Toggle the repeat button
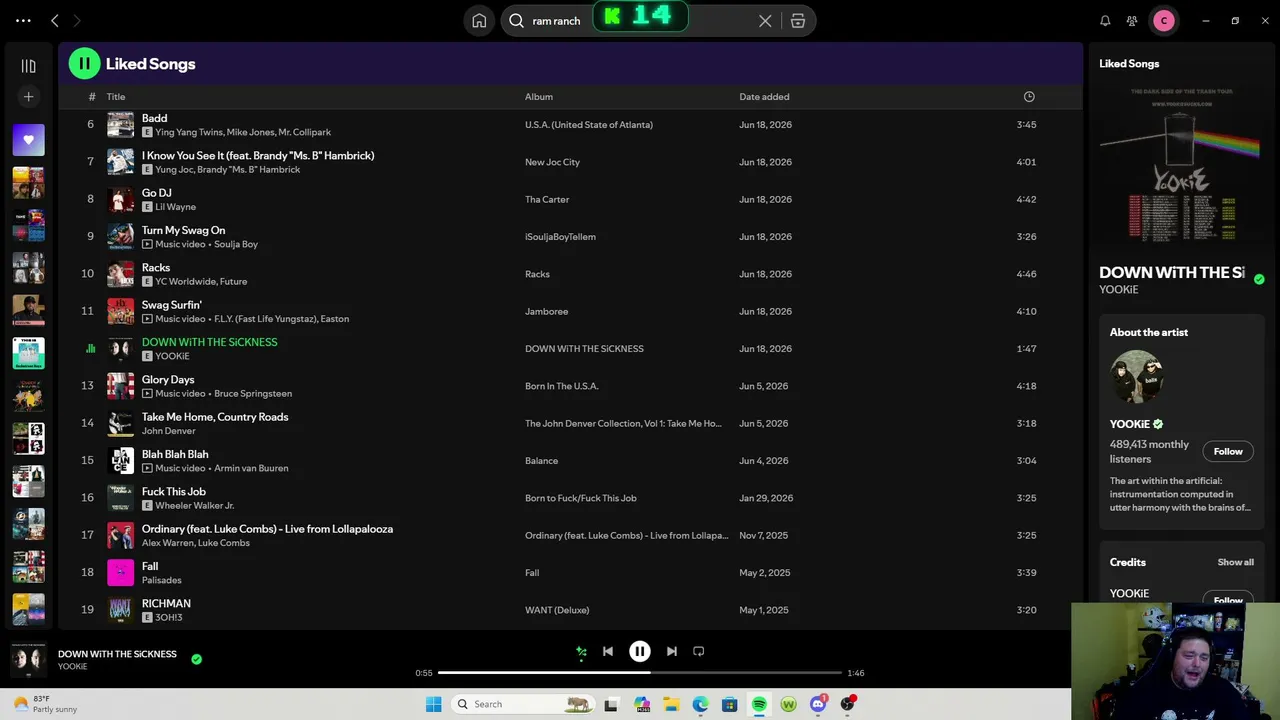The image size is (1280, 720). (699, 652)
